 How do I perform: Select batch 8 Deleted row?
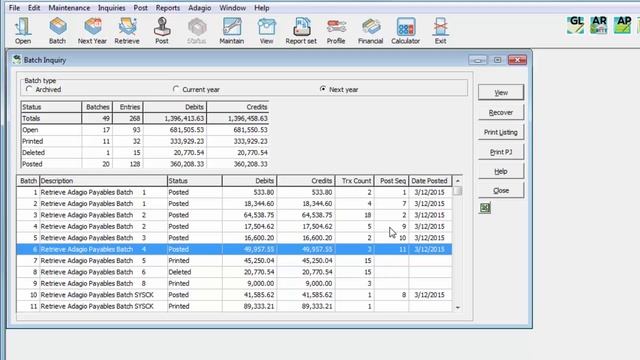click(x=234, y=272)
